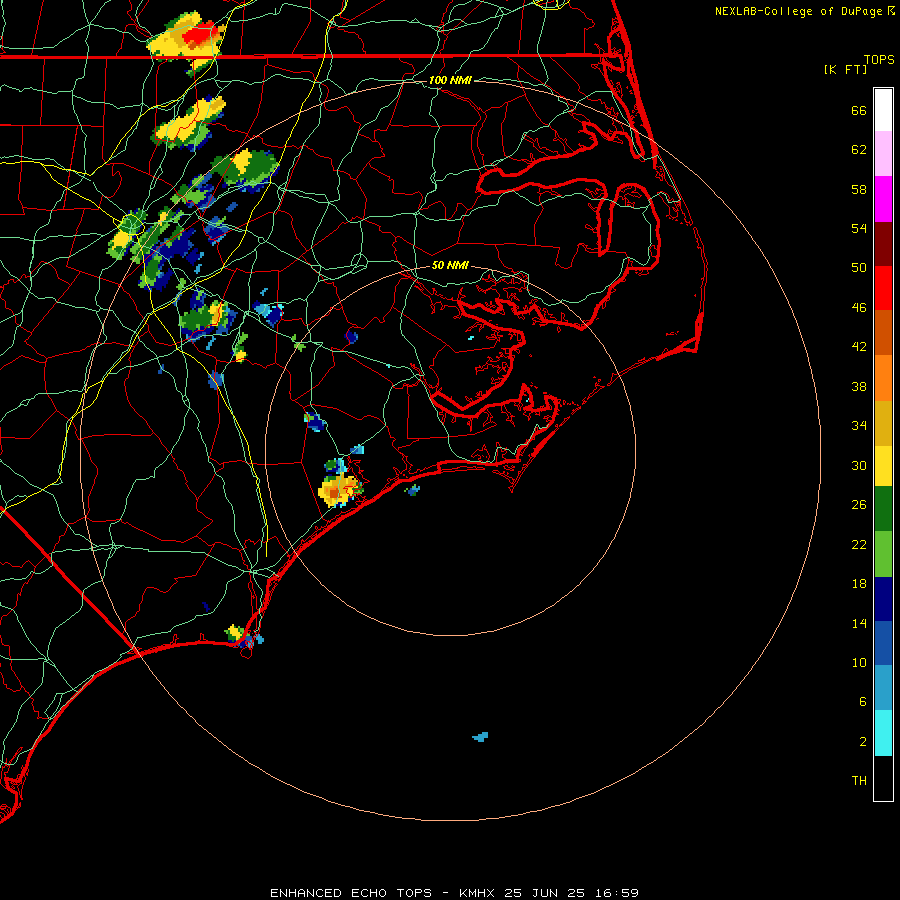900x900 pixels.
Task: Click the 50 NMI range ring label
Action: (x=450, y=265)
